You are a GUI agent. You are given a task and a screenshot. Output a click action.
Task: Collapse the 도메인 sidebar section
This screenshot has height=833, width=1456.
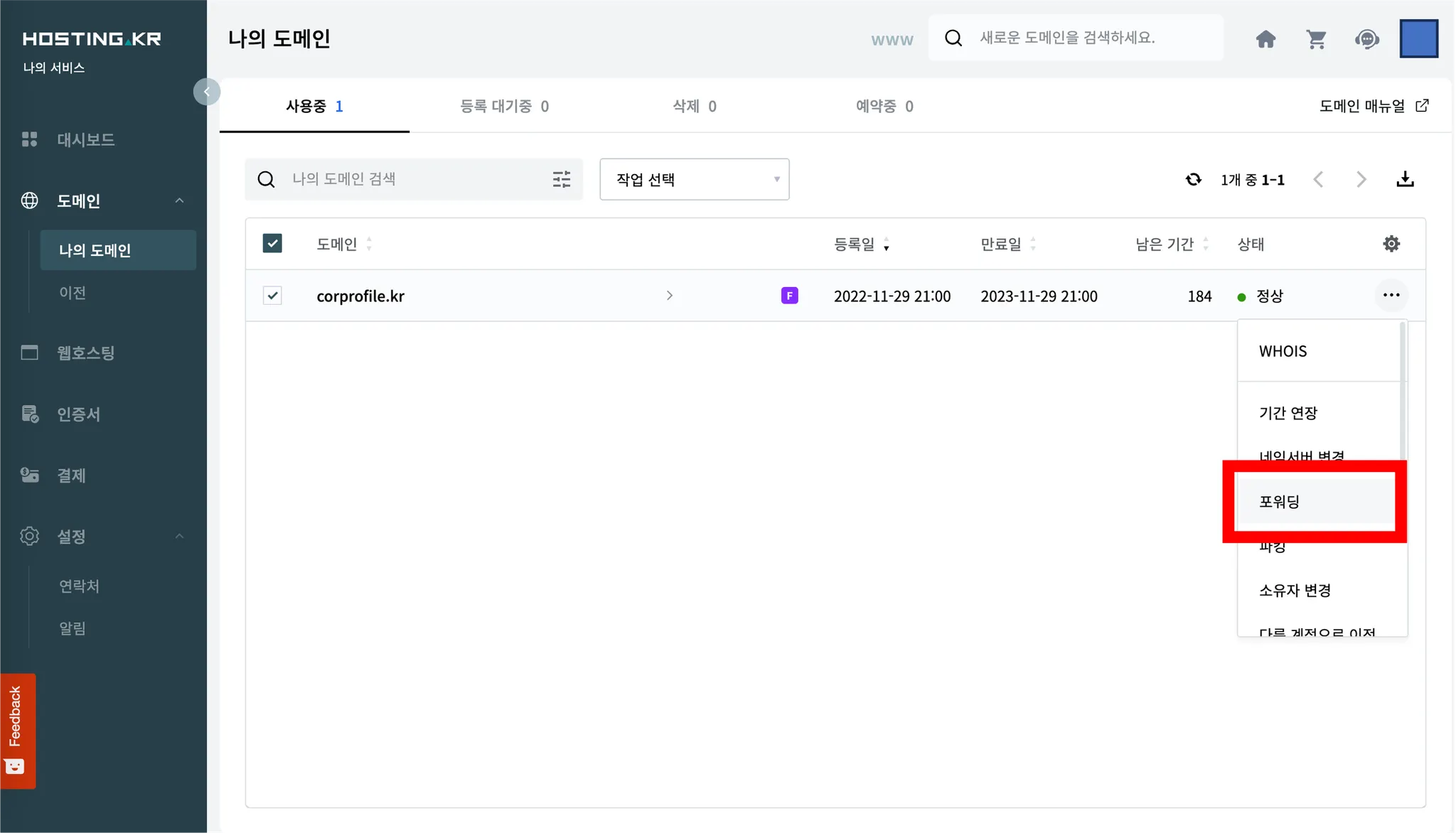[179, 200]
